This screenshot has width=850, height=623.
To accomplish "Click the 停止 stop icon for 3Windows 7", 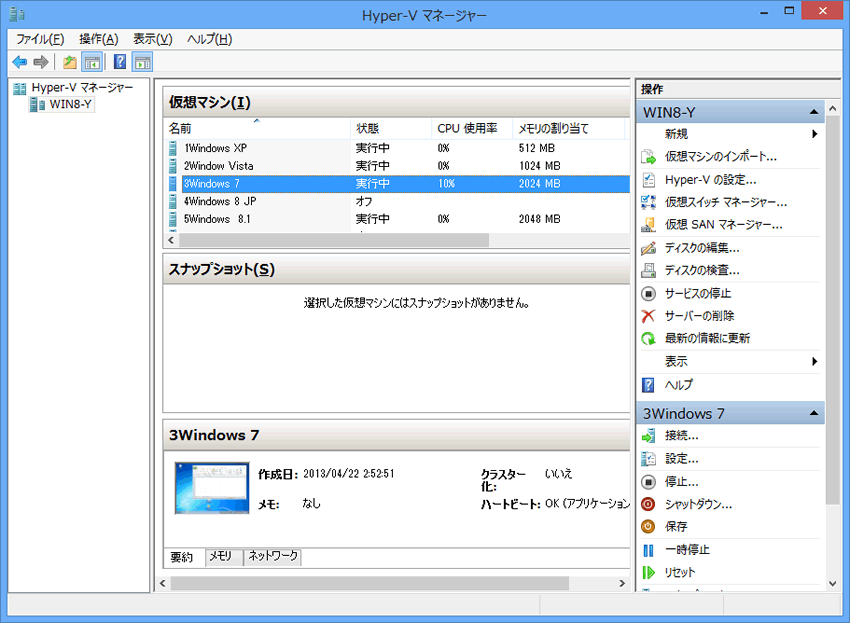I will (x=648, y=481).
